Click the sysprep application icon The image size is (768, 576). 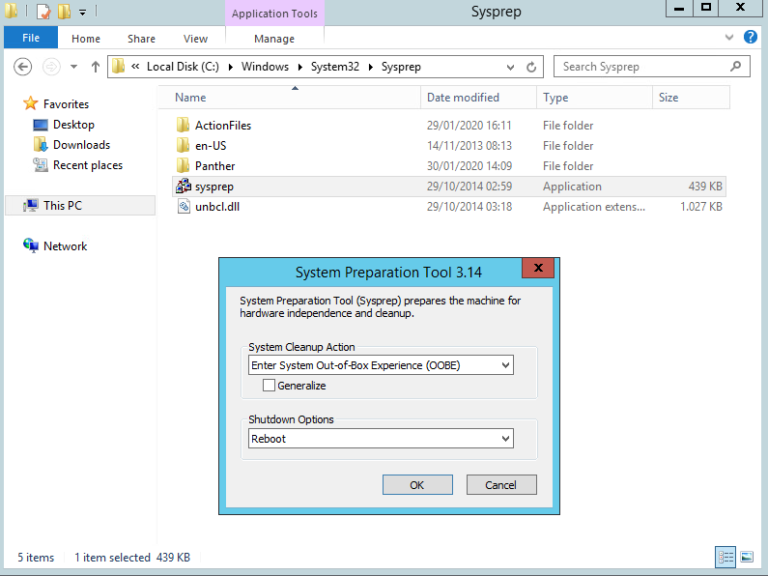pyautogui.click(x=183, y=186)
